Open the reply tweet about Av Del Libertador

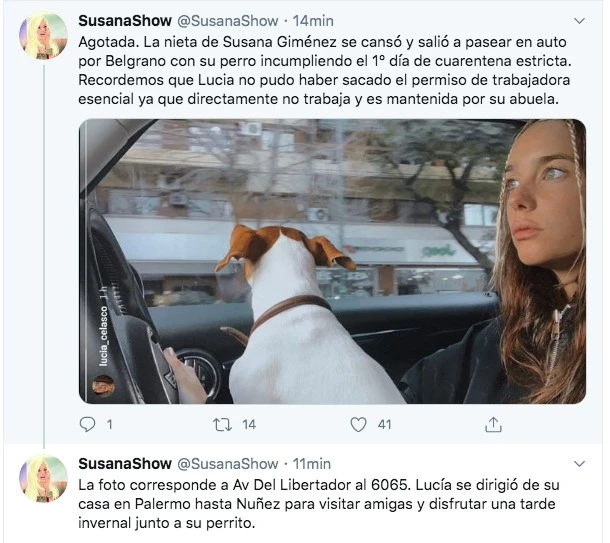319,504
